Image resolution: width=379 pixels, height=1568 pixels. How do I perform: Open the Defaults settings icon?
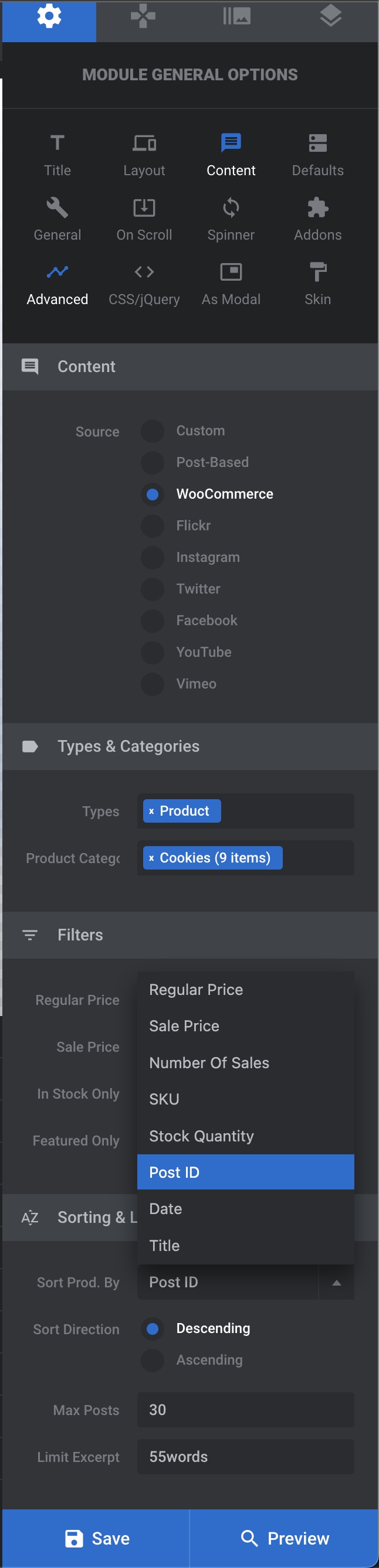(x=317, y=144)
